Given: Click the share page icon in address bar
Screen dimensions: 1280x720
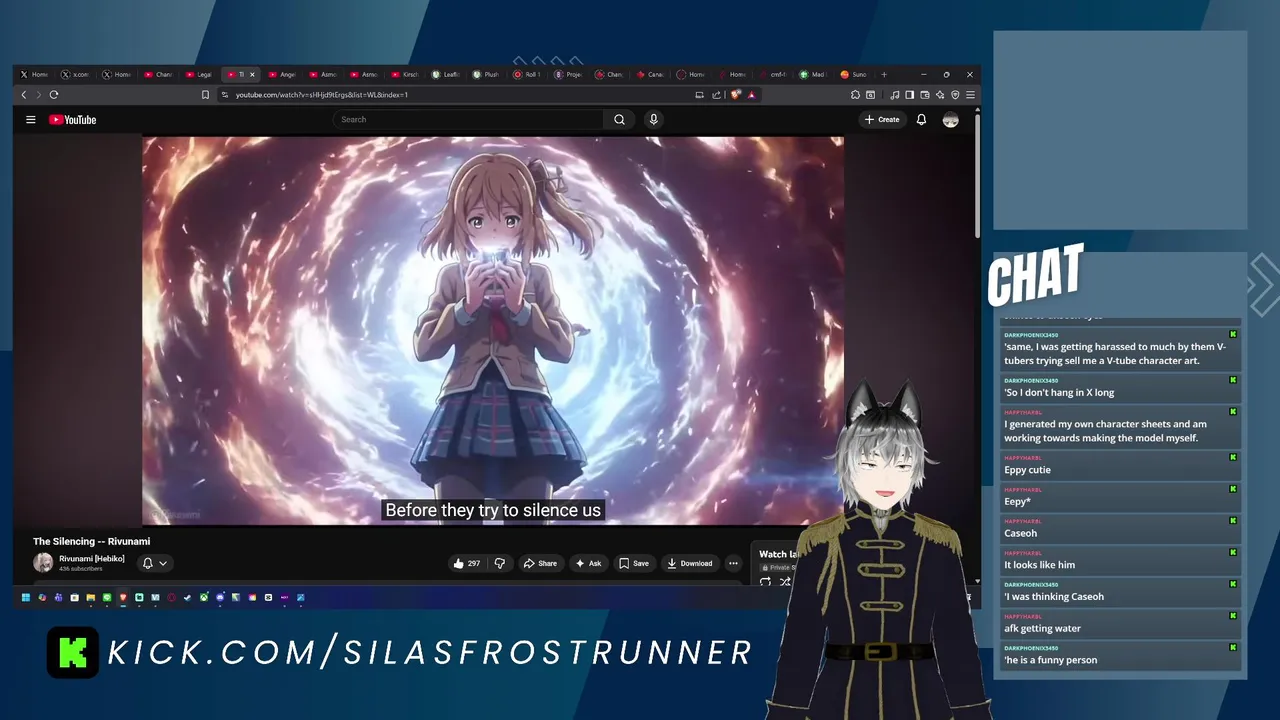Looking at the screenshot, I should tap(716, 95).
